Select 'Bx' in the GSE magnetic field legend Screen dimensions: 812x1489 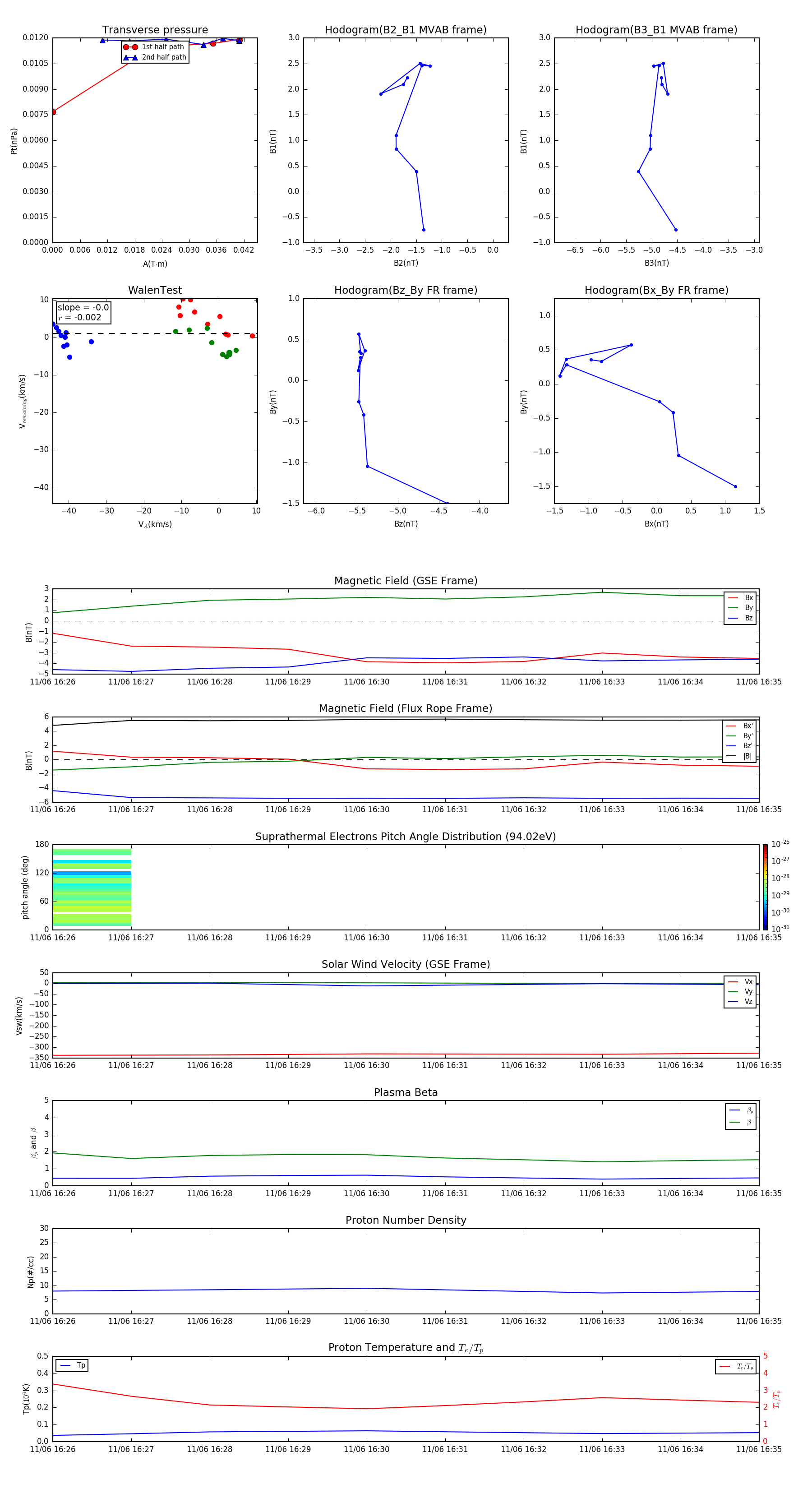pos(740,598)
